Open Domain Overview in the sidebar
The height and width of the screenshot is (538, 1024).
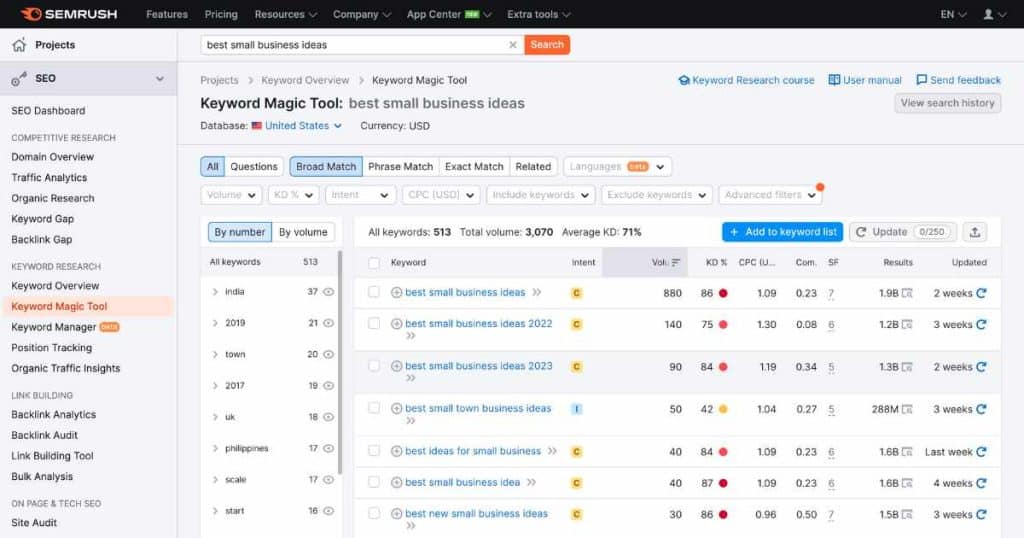[52, 157]
